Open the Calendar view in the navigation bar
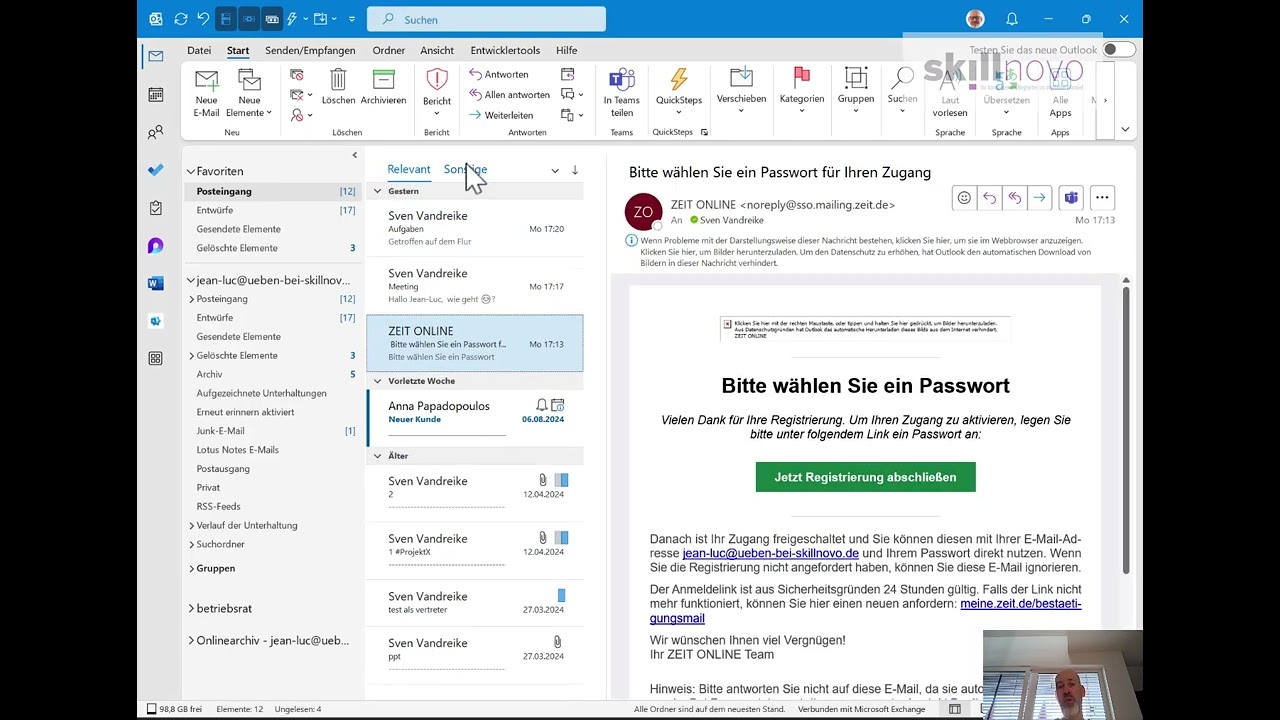The width and height of the screenshot is (1280, 720). click(155, 94)
